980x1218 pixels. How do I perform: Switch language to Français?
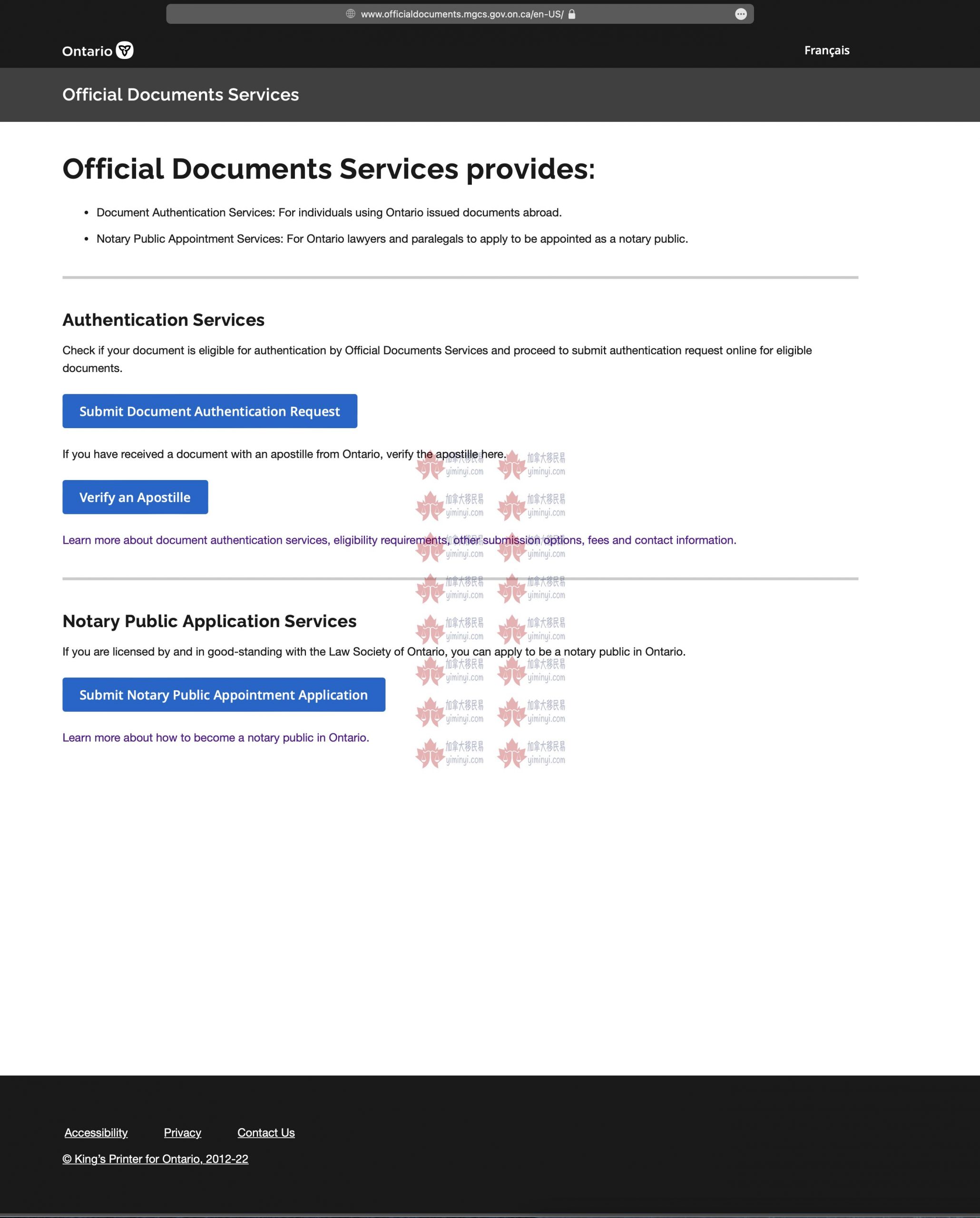(x=826, y=50)
